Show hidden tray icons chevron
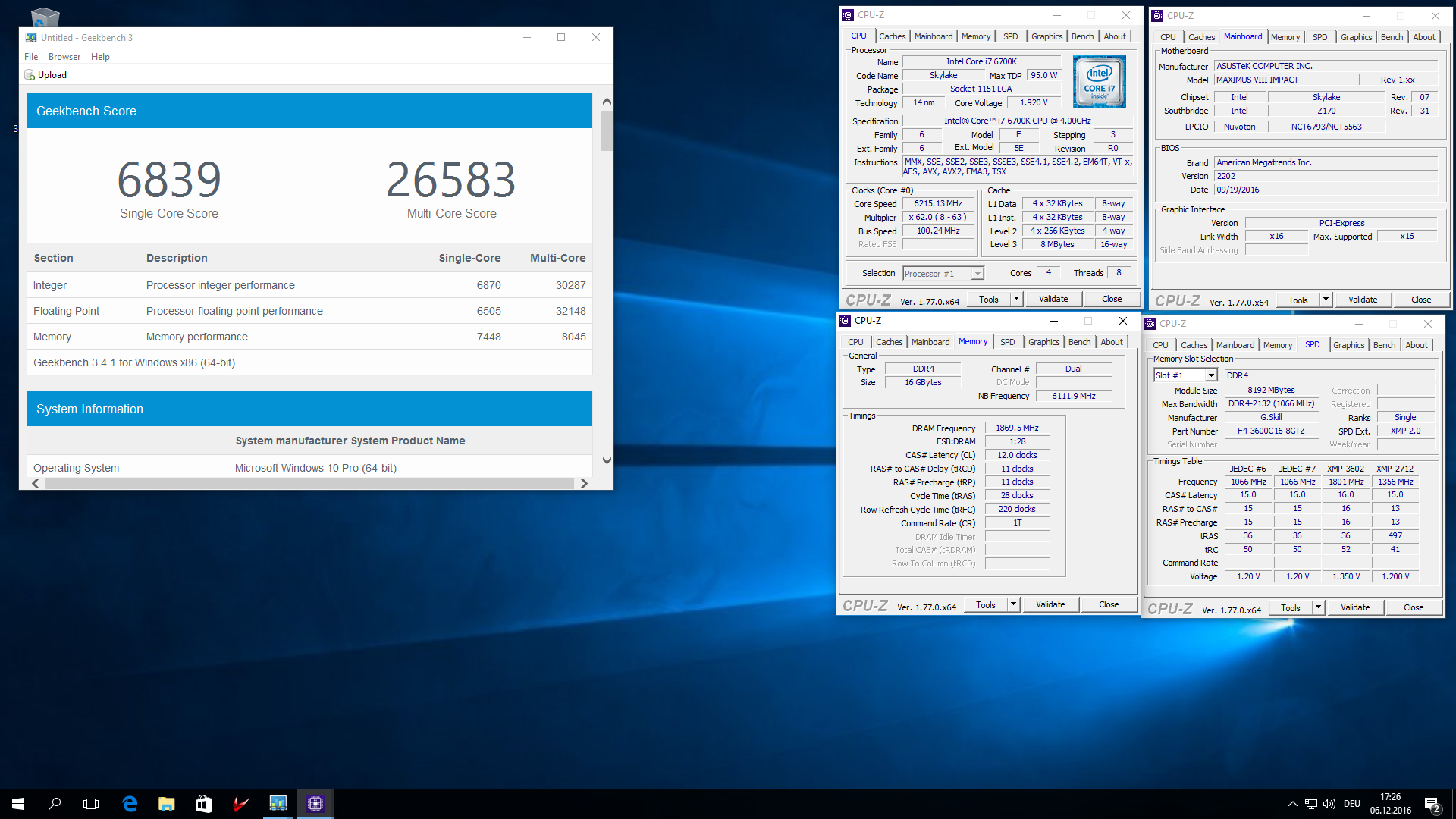The width and height of the screenshot is (1456, 819). click(x=1292, y=804)
